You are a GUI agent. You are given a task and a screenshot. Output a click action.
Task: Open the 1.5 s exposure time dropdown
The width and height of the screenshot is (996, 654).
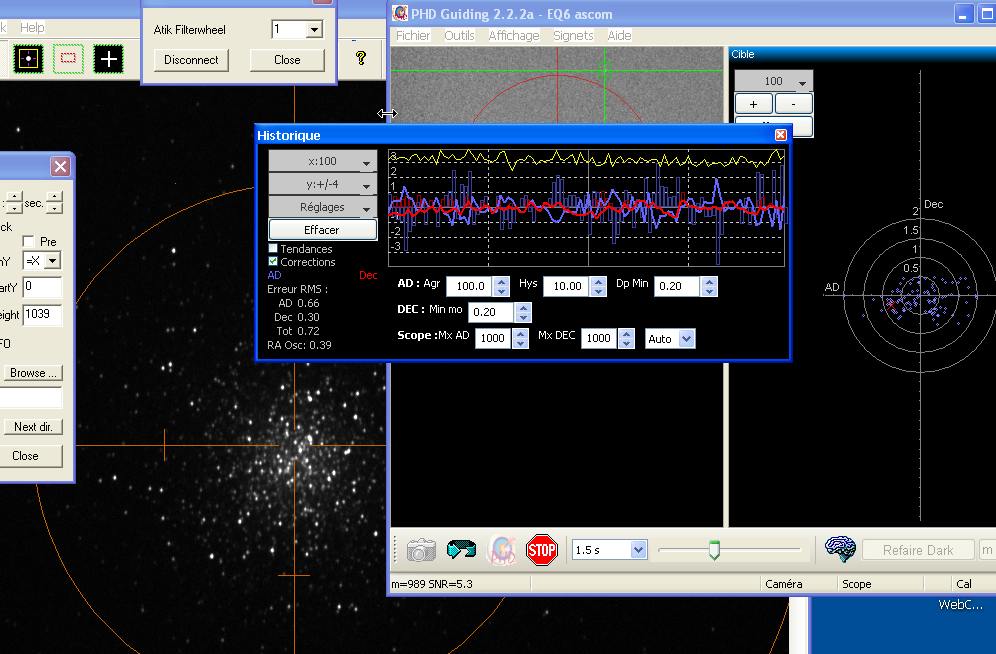click(x=637, y=550)
